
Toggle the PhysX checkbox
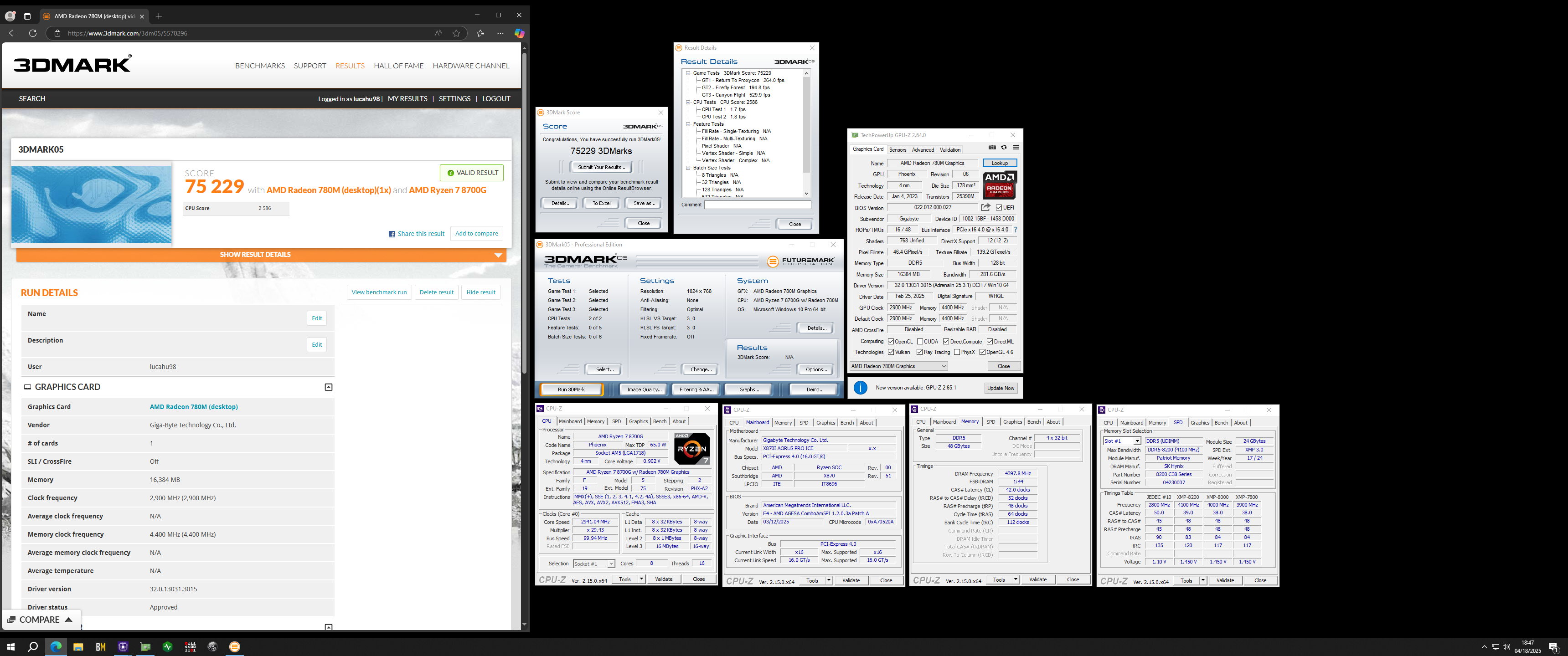957,352
